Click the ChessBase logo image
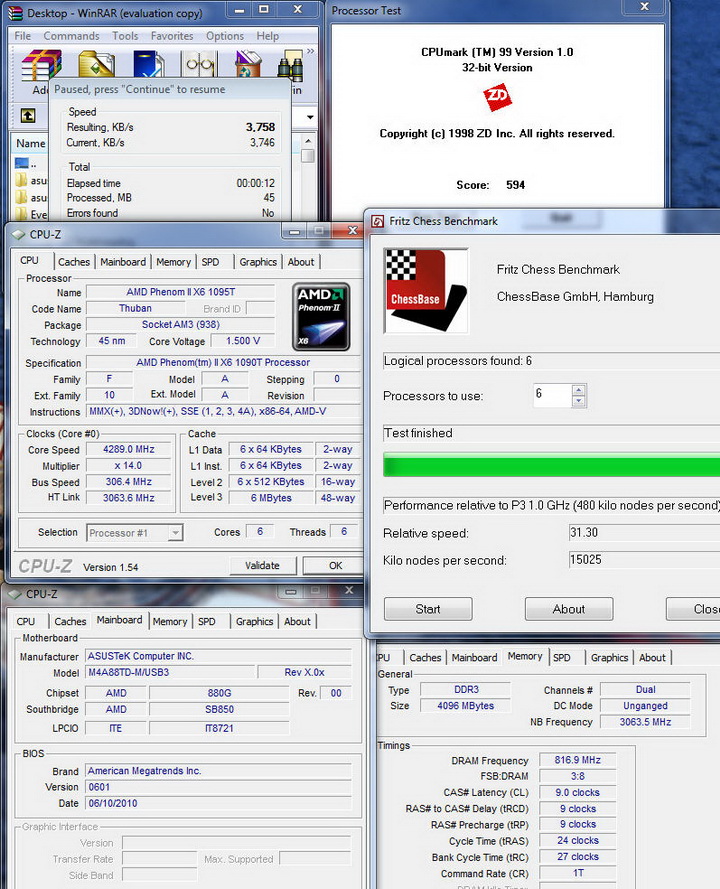Screen dimensions: 720x889 point(426,291)
